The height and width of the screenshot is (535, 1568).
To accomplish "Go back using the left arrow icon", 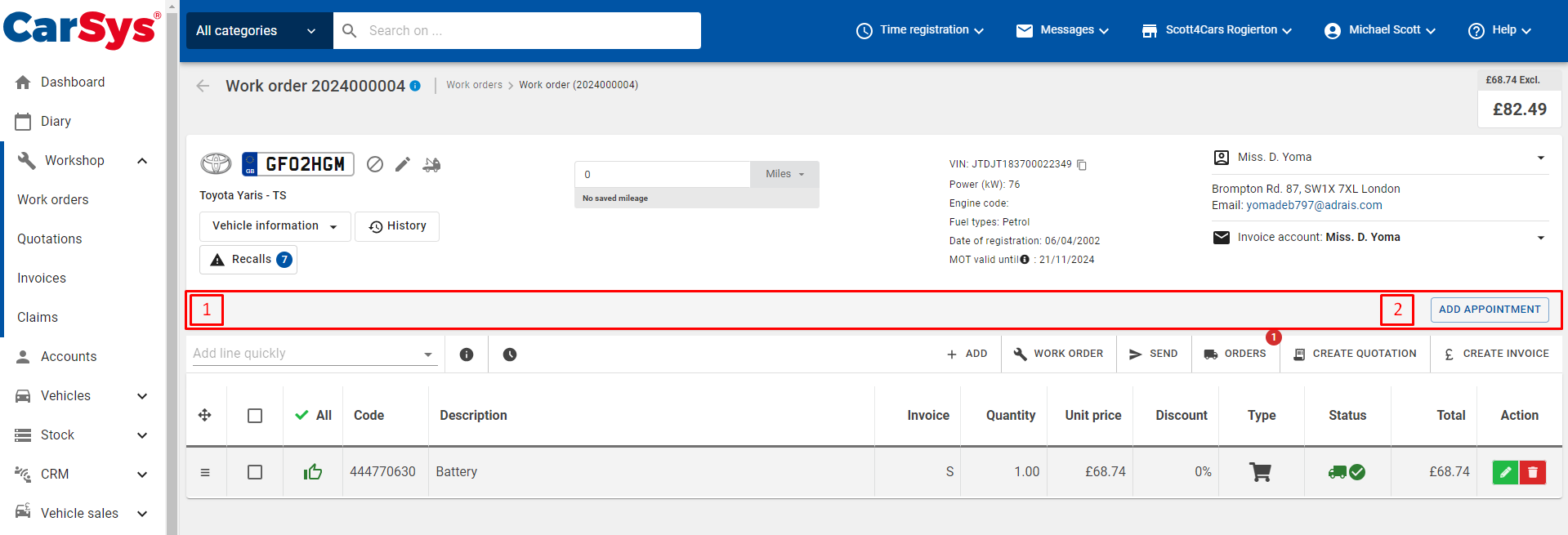I will click(203, 86).
